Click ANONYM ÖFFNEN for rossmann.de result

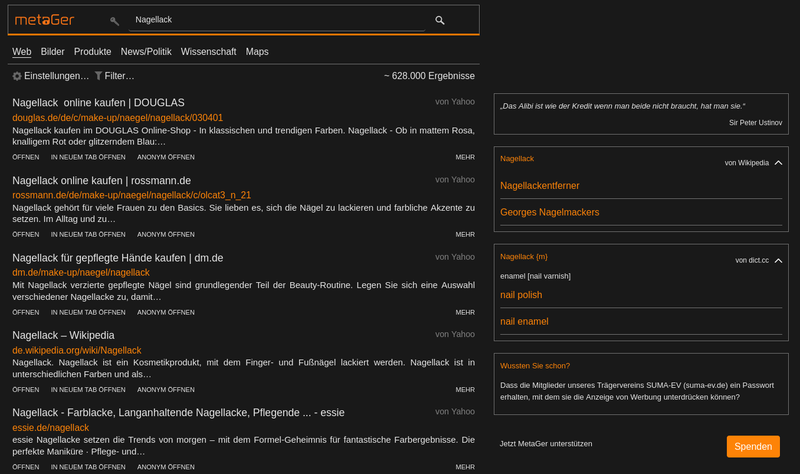point(166,235)
